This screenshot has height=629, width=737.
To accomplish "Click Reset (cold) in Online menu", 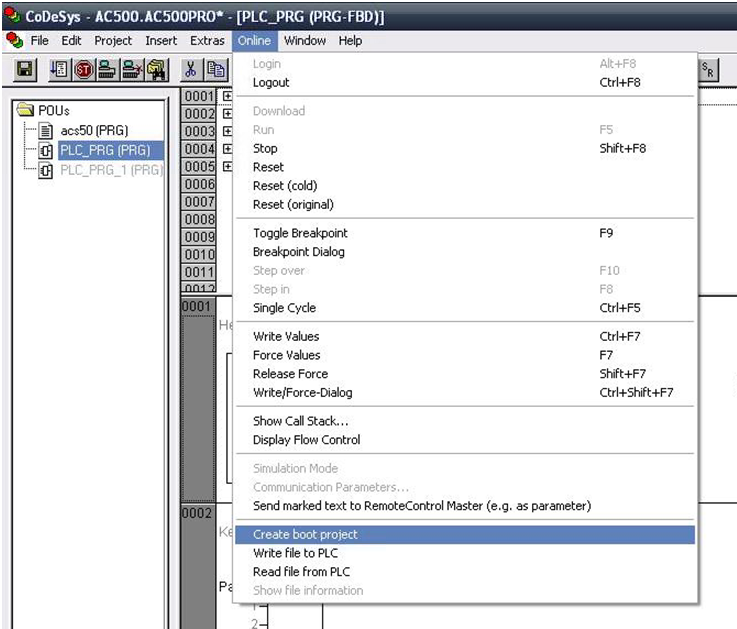I will click(x=284, y=186).
